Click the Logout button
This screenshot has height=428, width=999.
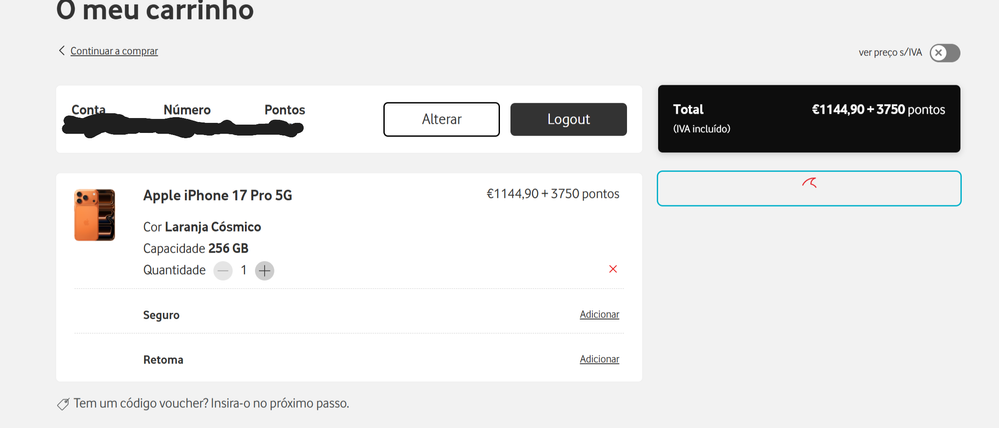[x=568, y=119]
